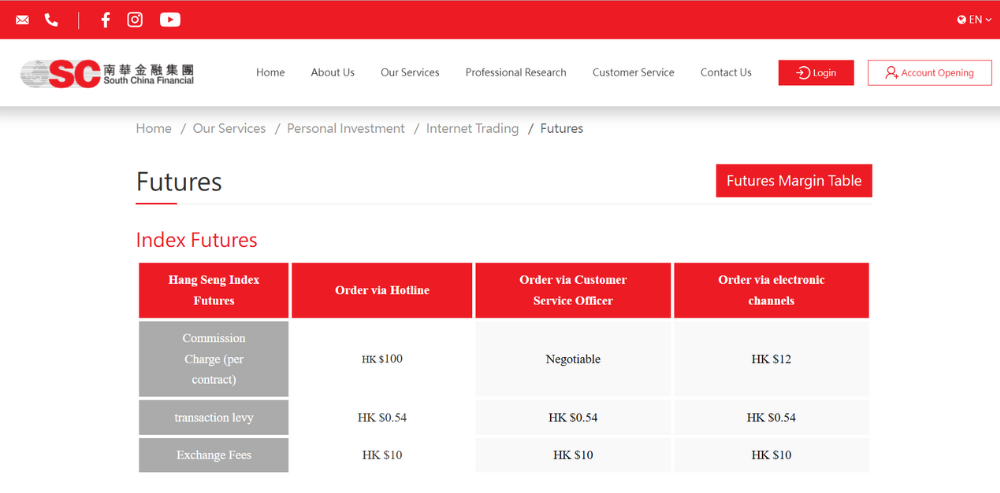Viewport: 1000px width, 493px height.
Task: Open the Contact Us page
Action: (x=725, y=73)
